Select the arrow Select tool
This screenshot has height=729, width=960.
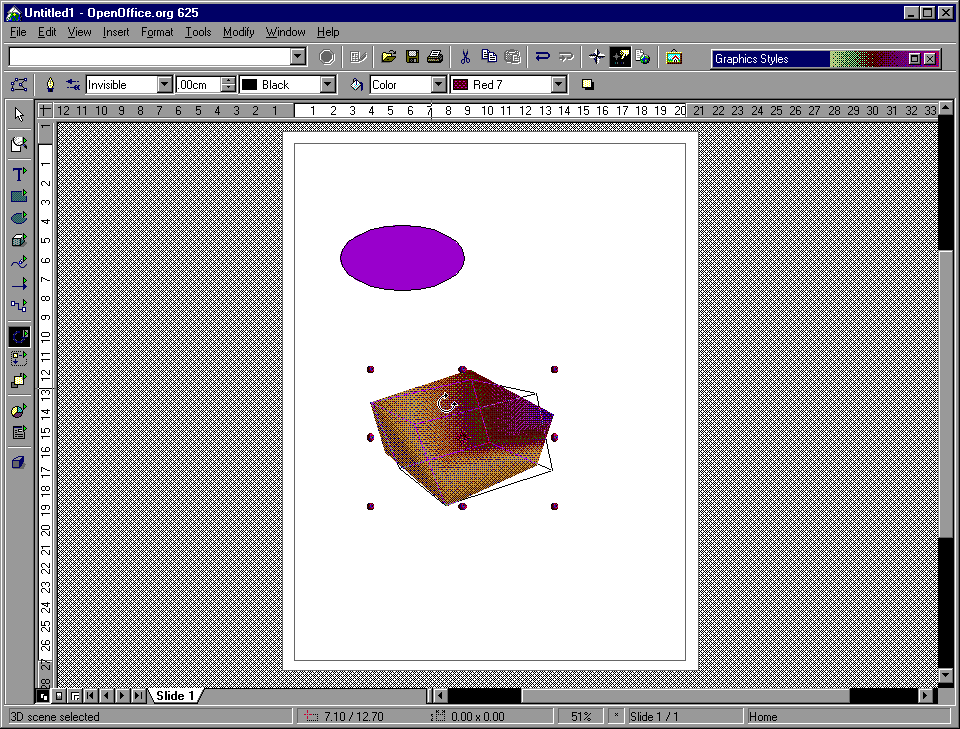(x=18, y=114)
